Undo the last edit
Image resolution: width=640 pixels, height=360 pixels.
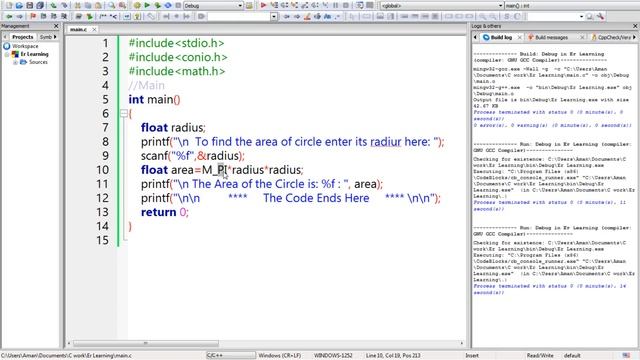pos(53,6)
